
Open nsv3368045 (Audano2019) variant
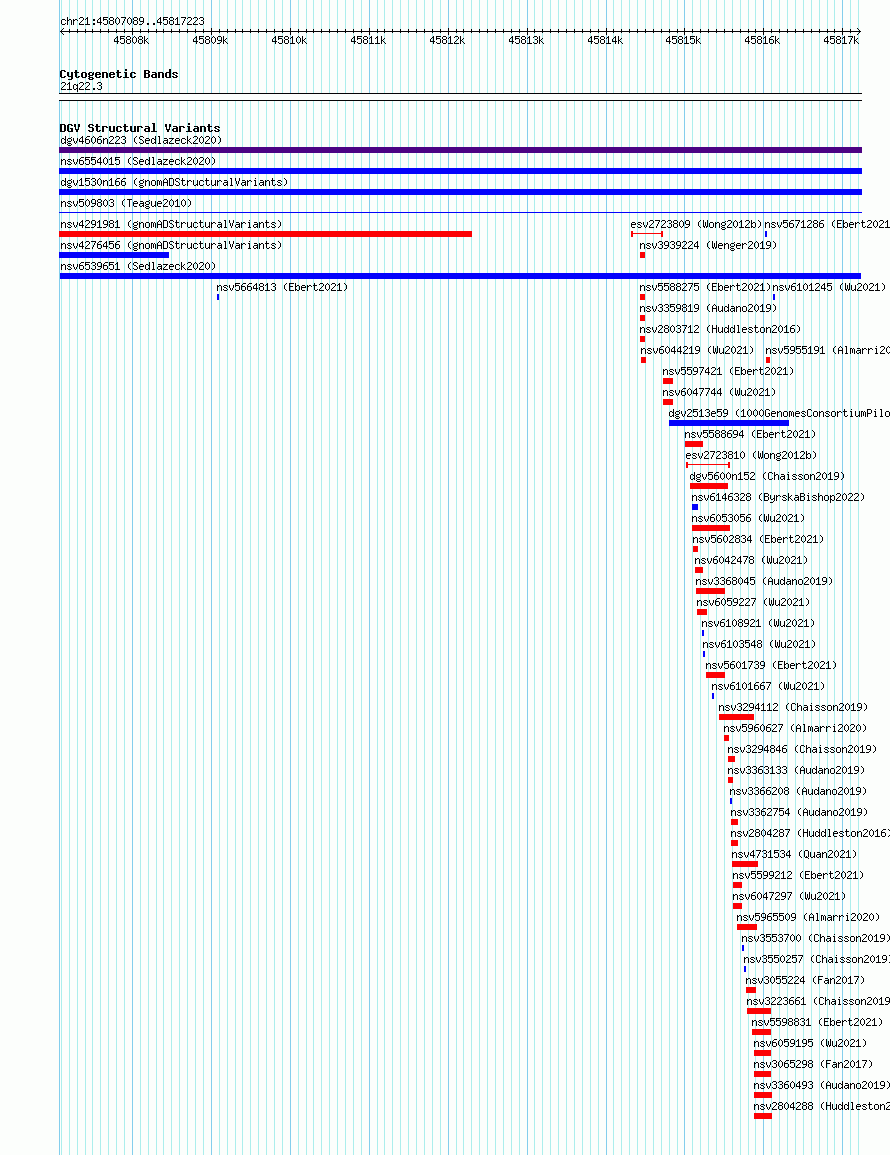[x=764, y=581]
